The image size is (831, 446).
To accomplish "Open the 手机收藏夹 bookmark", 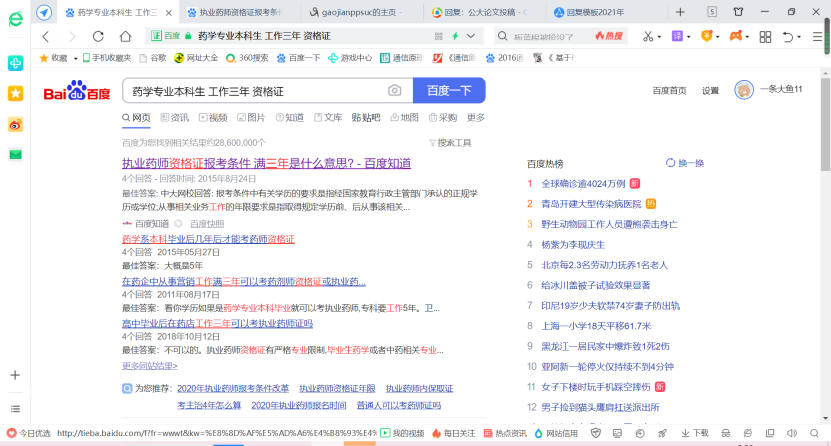I will coord(107,58).
